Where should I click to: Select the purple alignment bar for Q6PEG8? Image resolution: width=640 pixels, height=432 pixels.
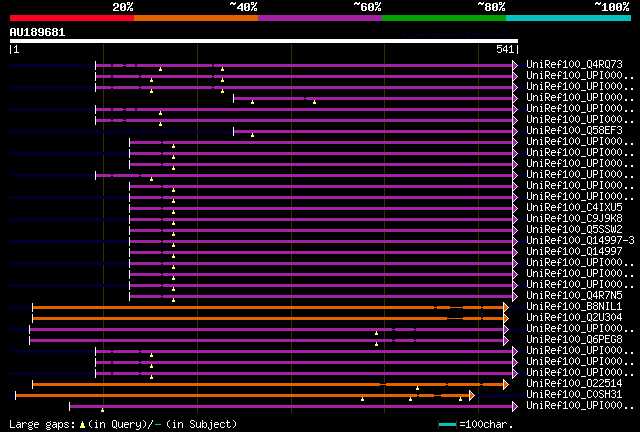click(267, 341)
